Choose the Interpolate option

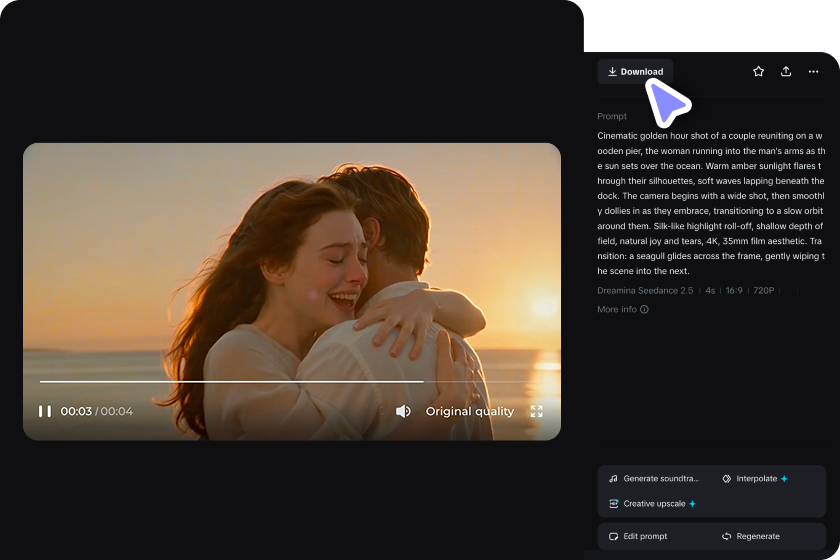click(755, 479)
